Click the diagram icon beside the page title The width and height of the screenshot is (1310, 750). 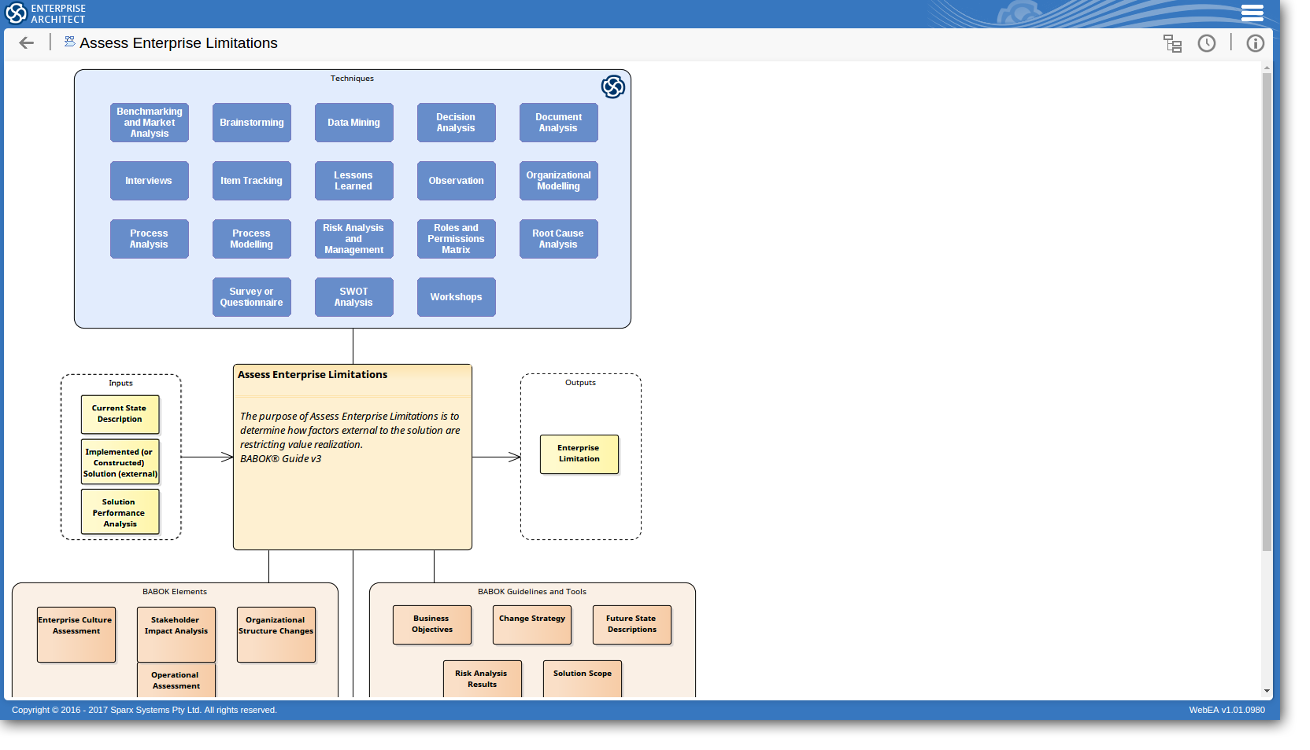click(69, 42)
